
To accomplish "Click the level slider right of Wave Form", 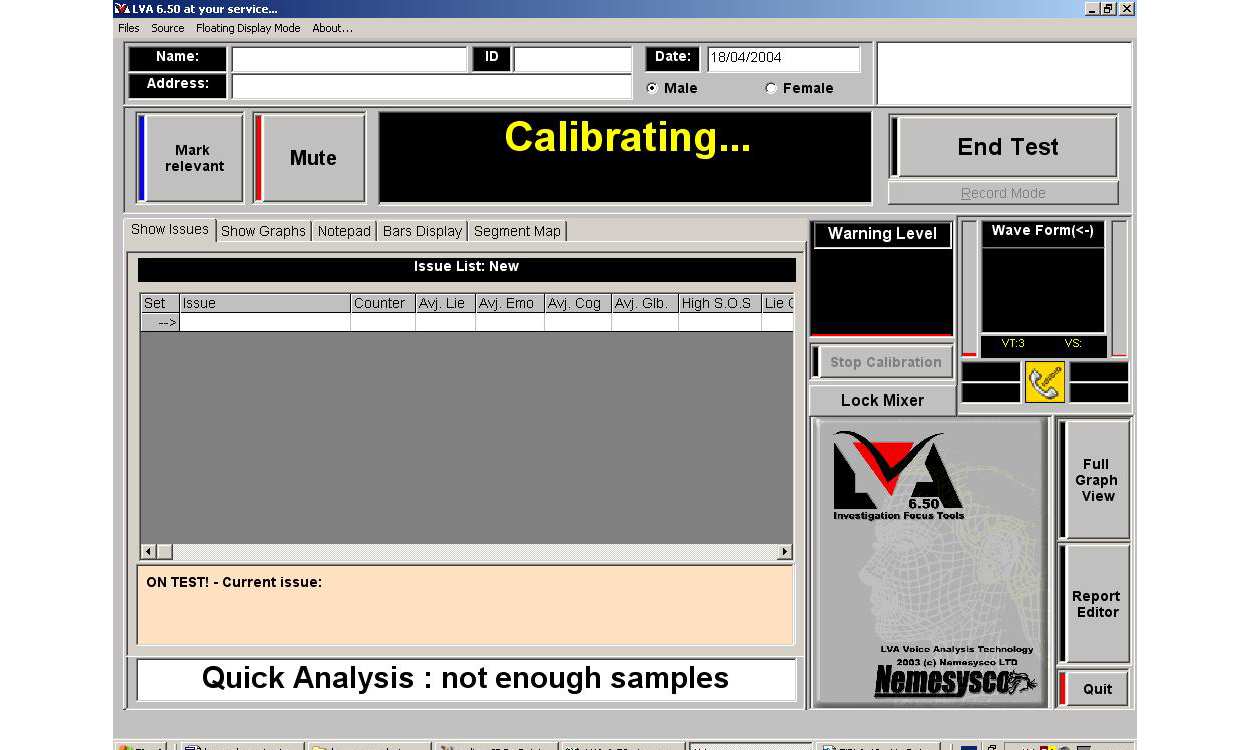I will 1119,288.
